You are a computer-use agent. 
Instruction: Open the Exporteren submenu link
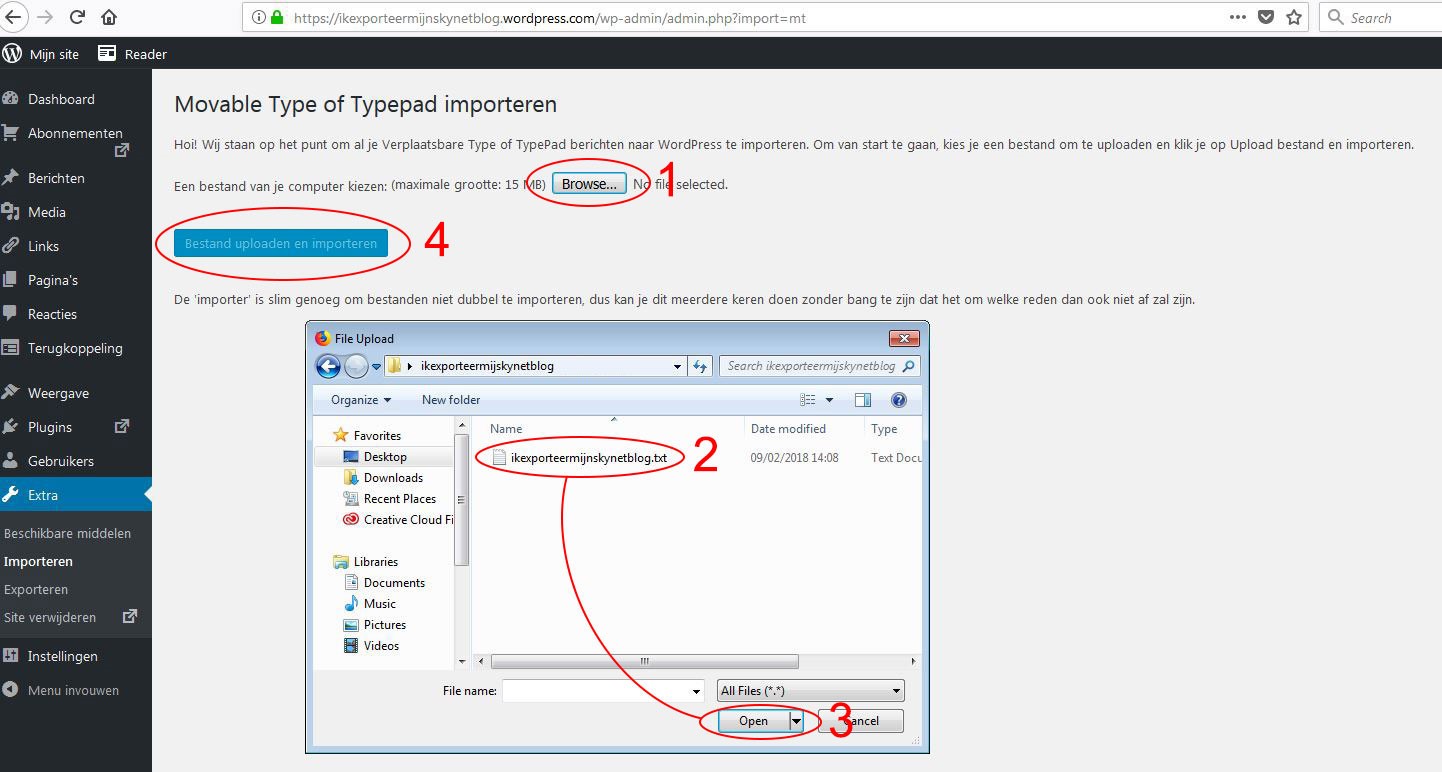pyautogui.click(x=36, y=589)
